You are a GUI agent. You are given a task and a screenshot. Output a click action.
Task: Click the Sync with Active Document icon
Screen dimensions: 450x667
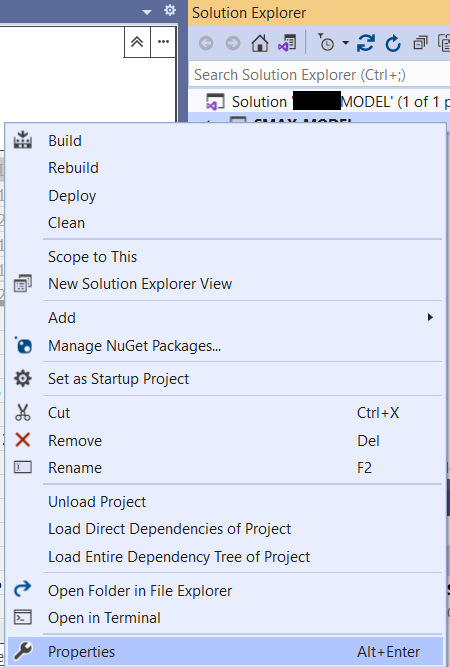tap(365, 43)
